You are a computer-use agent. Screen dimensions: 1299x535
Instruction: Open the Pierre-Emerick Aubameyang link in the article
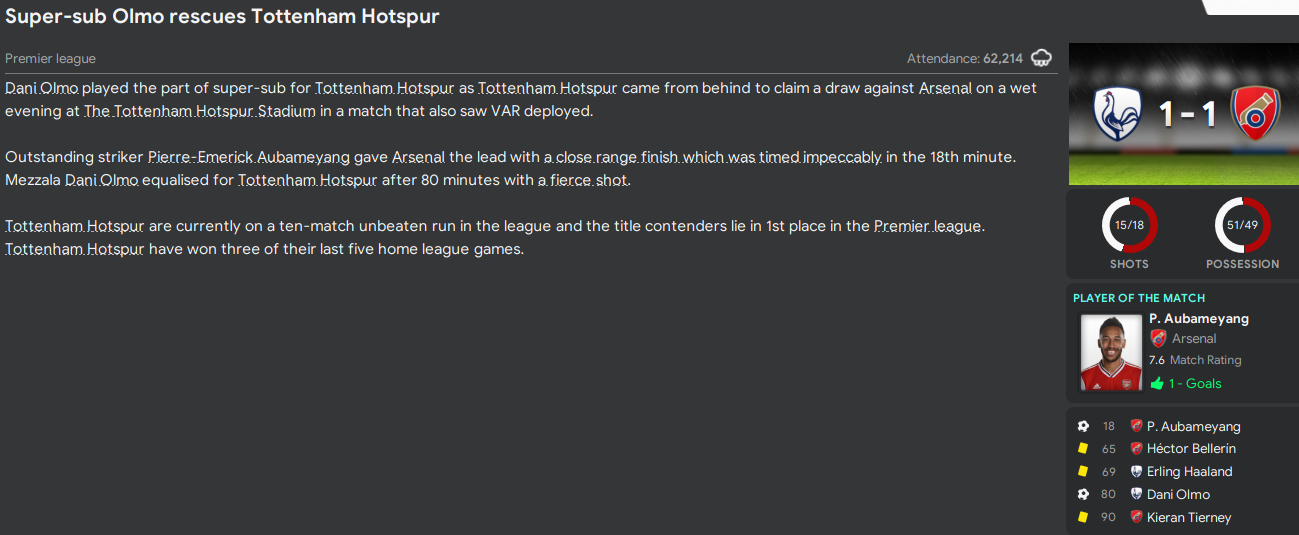pos(249,157)
